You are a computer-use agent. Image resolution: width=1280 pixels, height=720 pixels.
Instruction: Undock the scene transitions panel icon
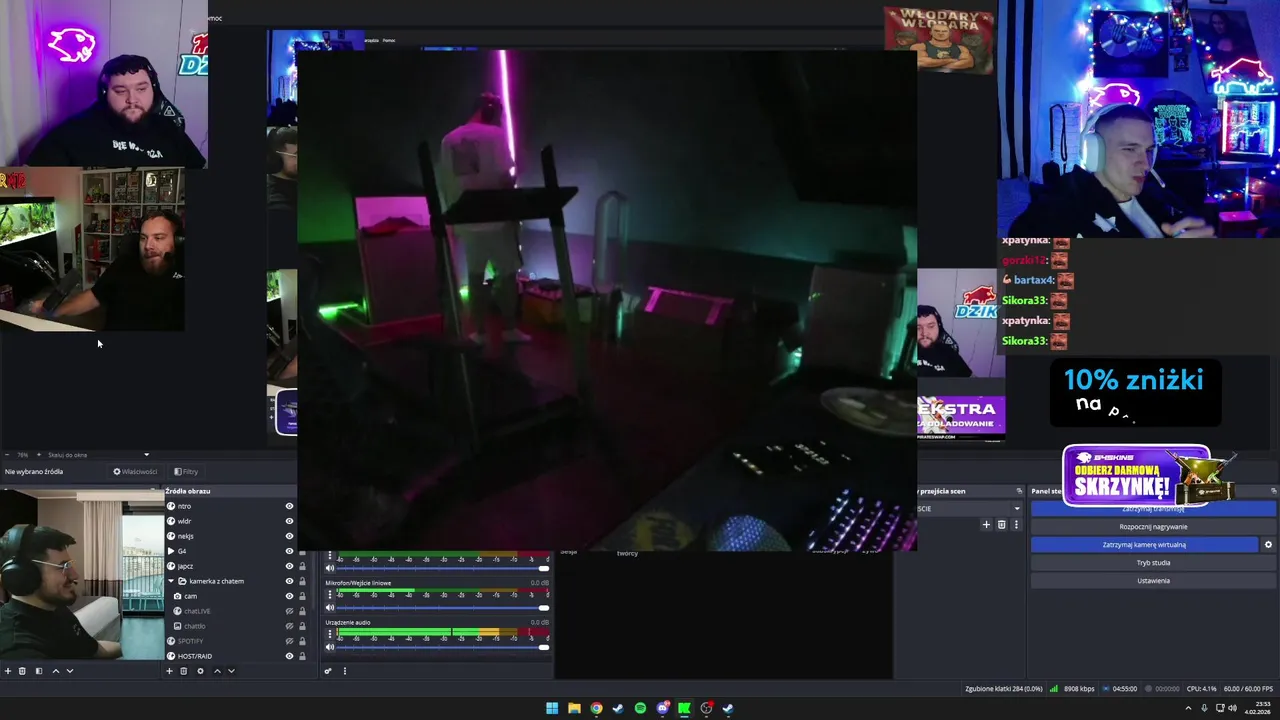pos(1019,491)
